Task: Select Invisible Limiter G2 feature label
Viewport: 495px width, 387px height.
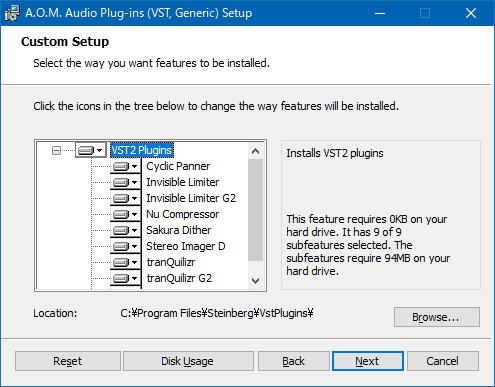Action: (x=191, y=198)
